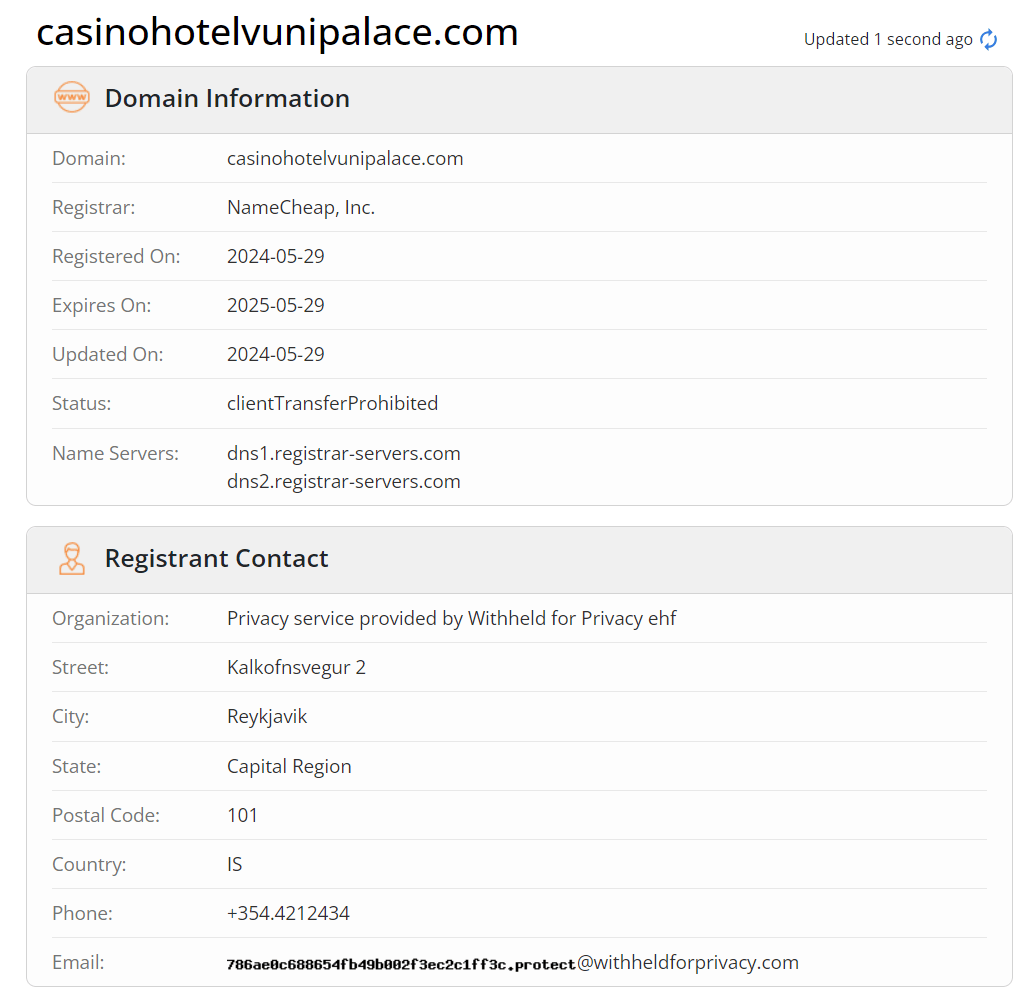Click name server dns2.registrar-servers.com

point(344,481)
